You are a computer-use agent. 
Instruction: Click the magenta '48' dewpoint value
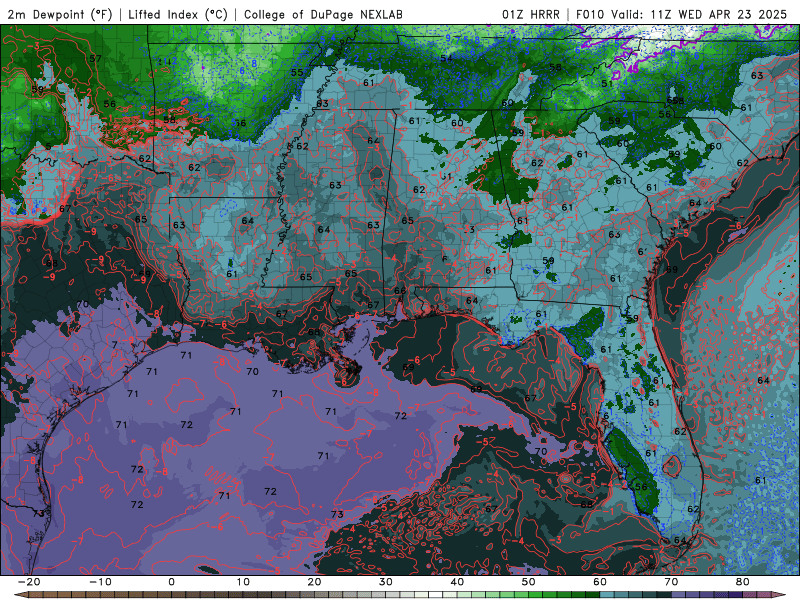[632, 68]
